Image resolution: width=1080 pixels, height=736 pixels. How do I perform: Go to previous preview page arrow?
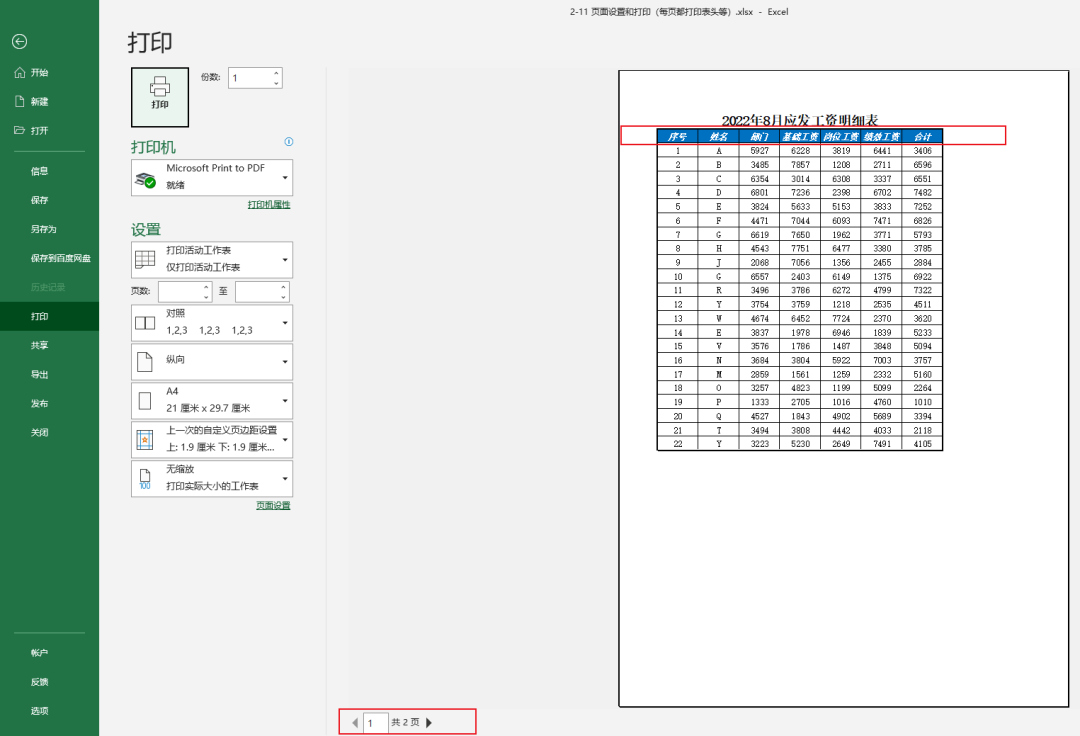click(355, 723)
